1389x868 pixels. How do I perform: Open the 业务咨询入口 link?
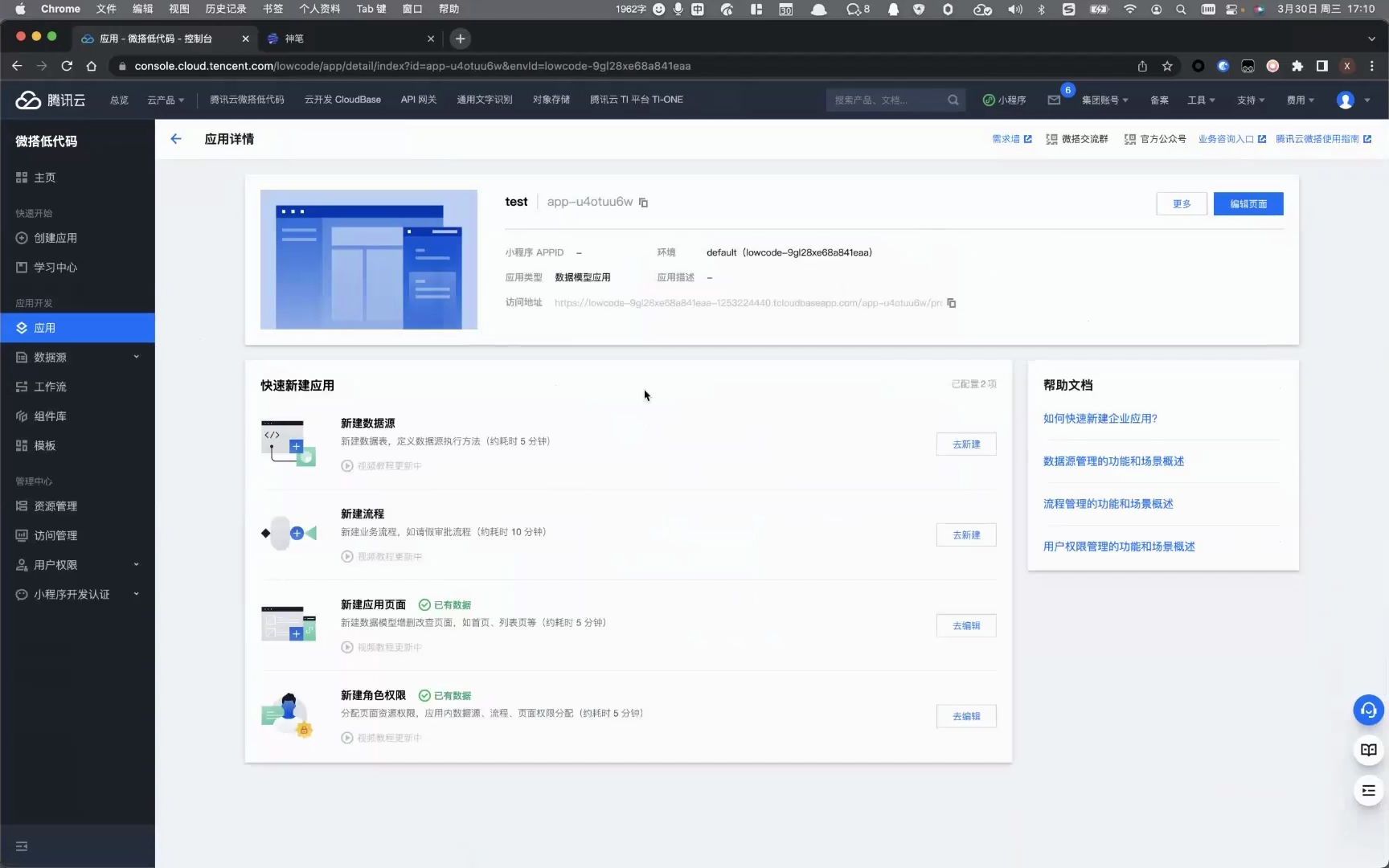click(1232, 139)
